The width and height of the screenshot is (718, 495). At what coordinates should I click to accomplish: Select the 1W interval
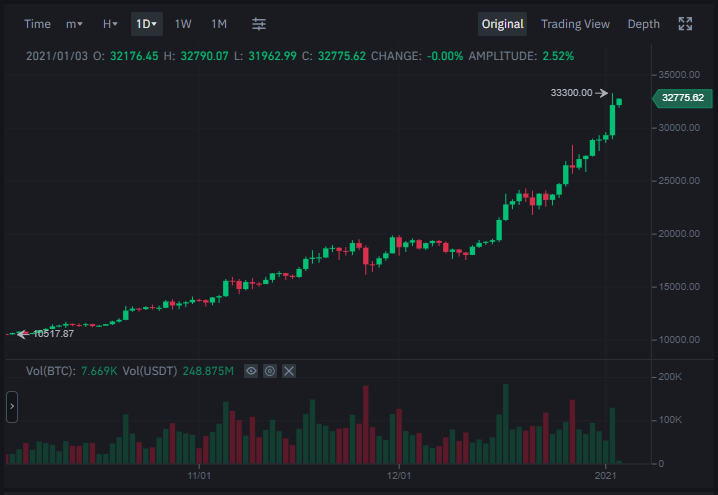click(183, 24)
